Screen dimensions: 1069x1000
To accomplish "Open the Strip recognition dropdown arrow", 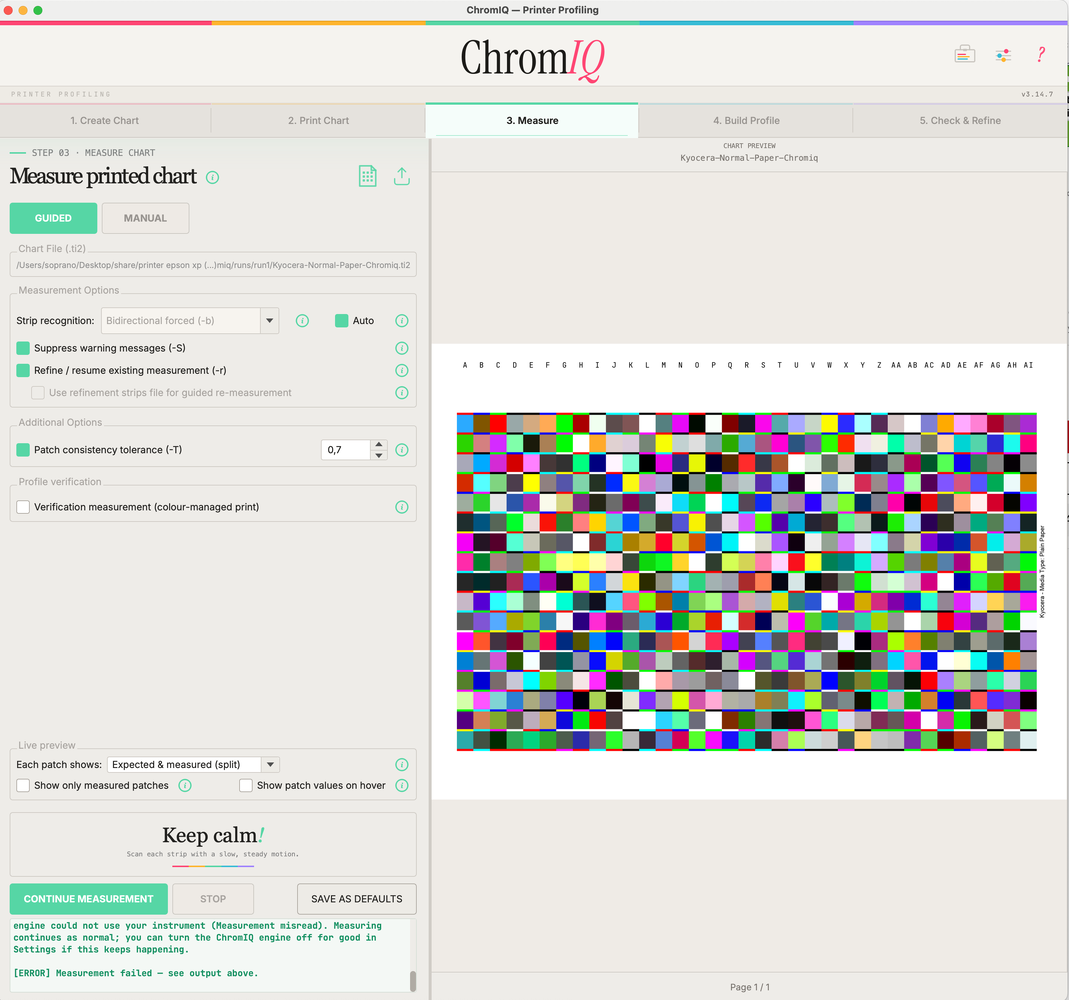I will (x=269, y=320).
